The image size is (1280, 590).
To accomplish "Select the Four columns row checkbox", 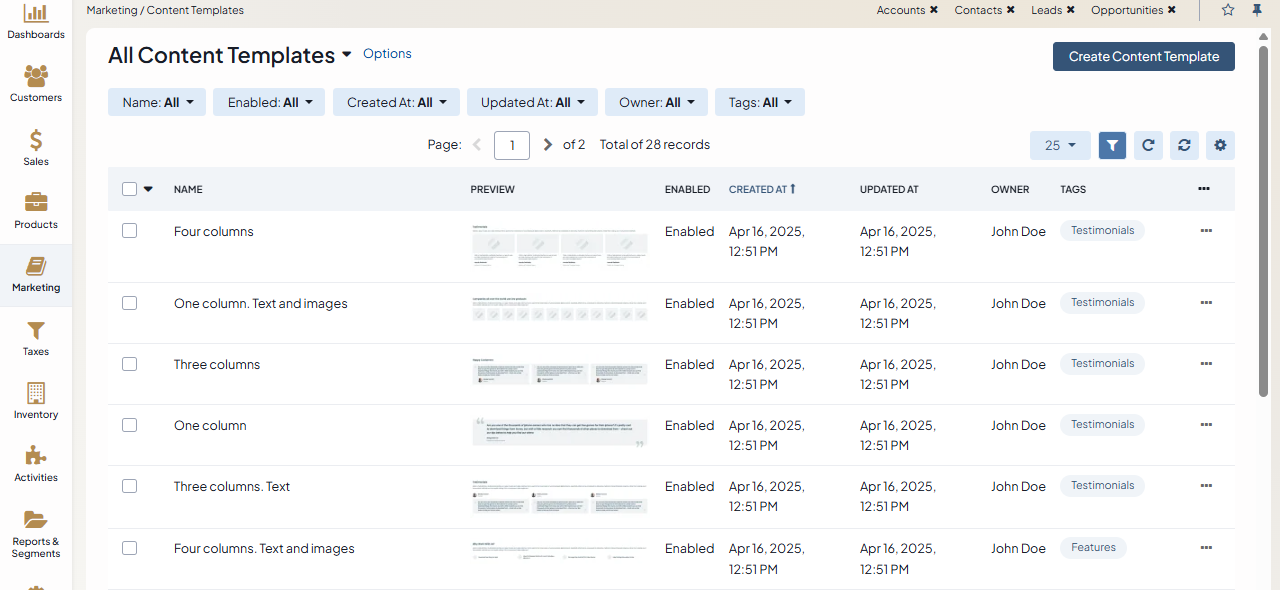I will click(129, 231).
